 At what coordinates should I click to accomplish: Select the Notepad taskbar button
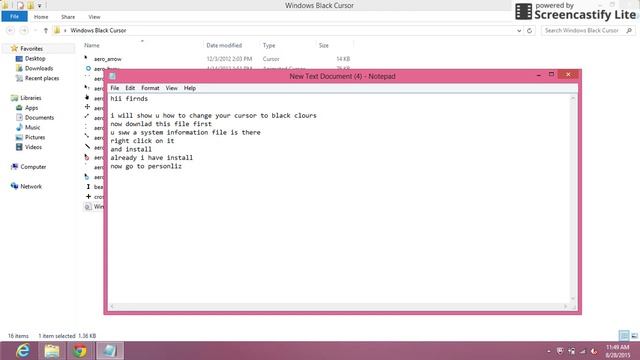[x=110, y=351]
